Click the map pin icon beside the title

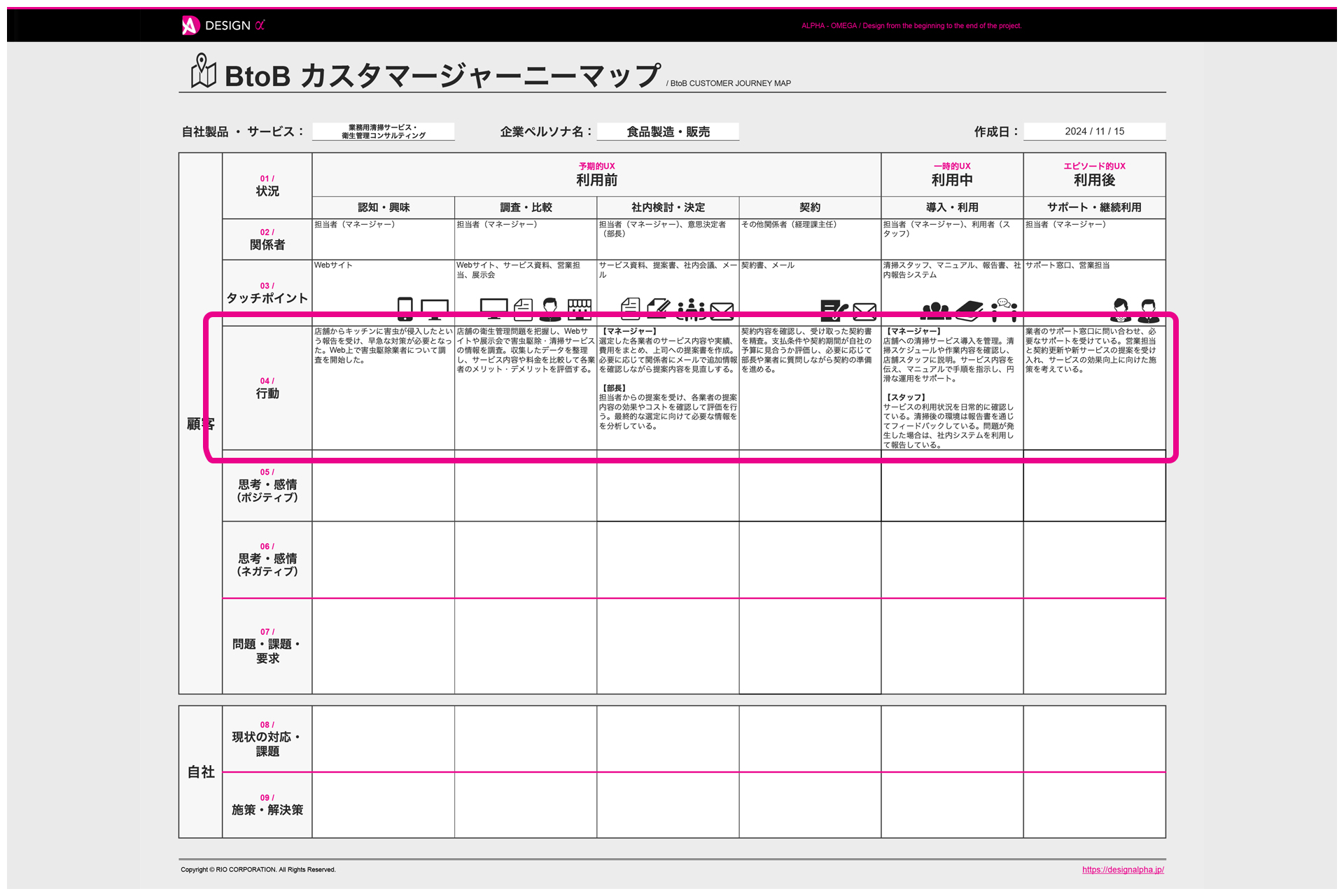203,71
